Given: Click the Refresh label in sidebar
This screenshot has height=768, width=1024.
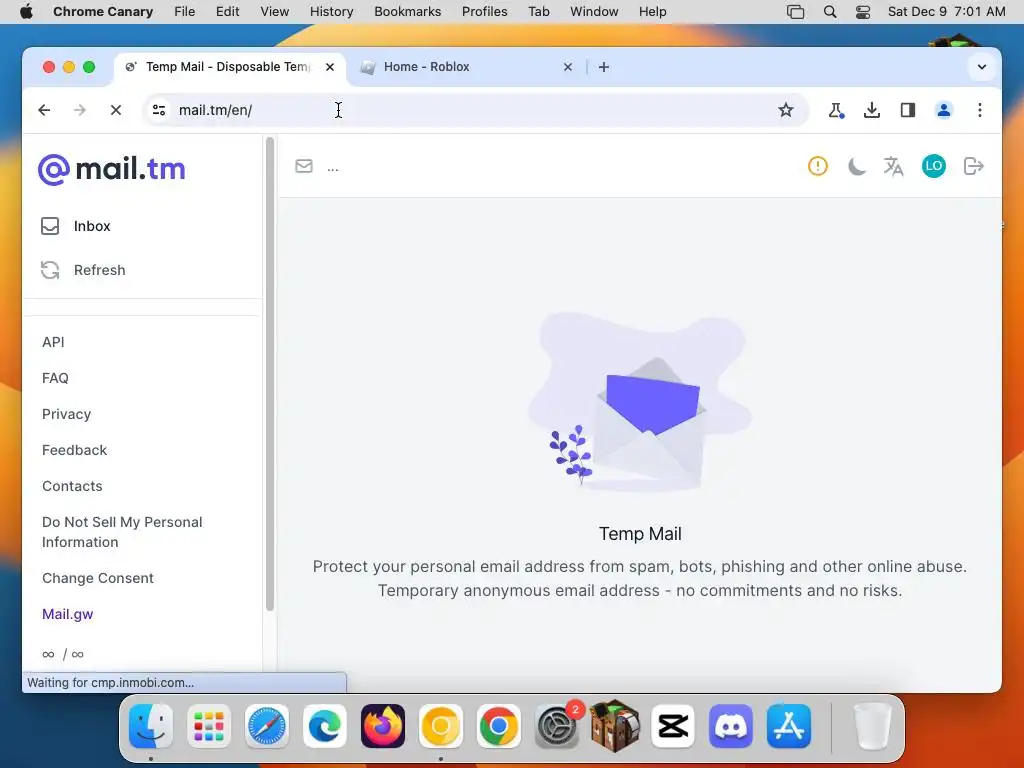Looking at the screenshot, I should 99,270.
